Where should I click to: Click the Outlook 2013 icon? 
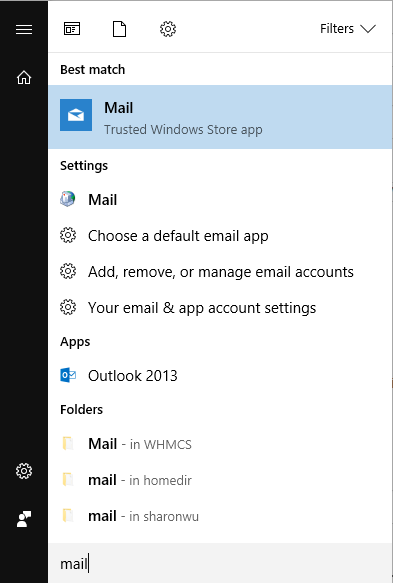tap(68, 375)
